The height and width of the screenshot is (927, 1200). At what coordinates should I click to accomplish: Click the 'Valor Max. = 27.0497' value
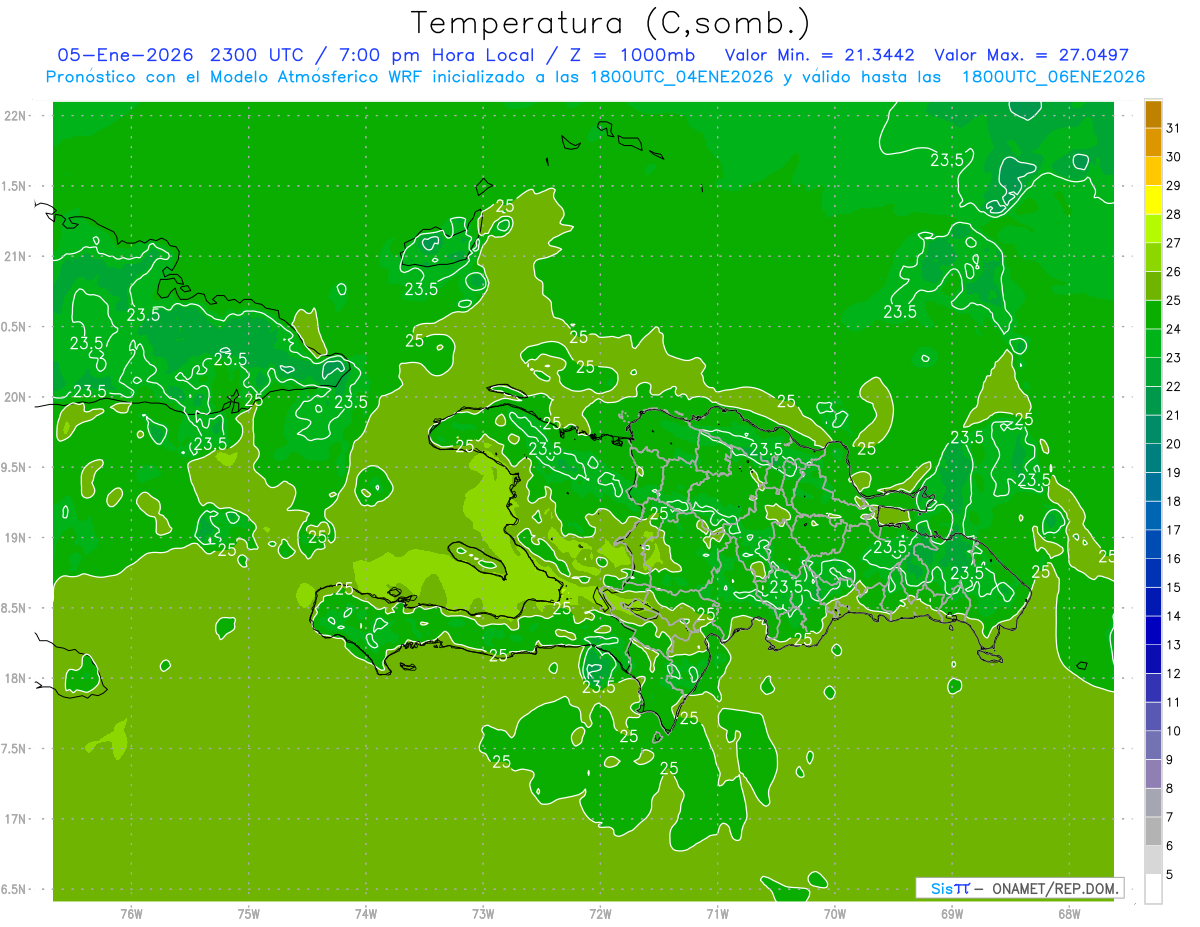(1032, 55)
